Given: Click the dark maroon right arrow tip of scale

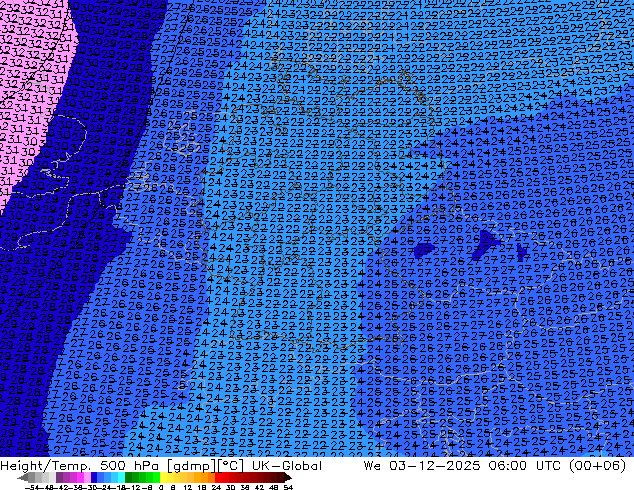Looking at the screenshot, I should 288,478.
